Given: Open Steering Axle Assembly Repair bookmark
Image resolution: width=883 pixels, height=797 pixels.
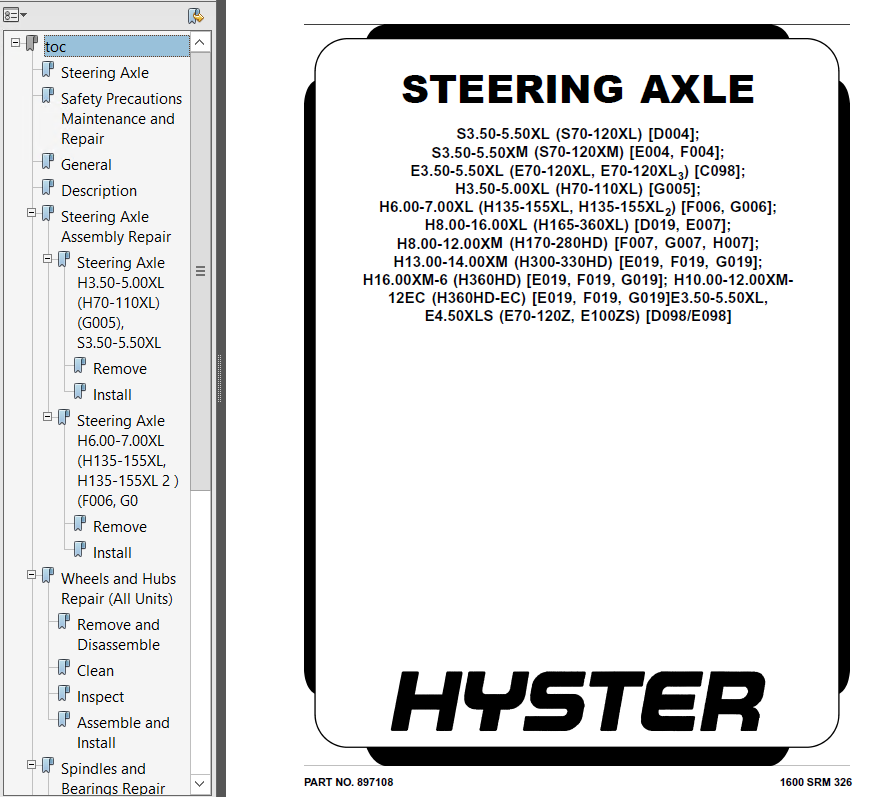Looking at the screenshot, I should (x=116, y=226).
